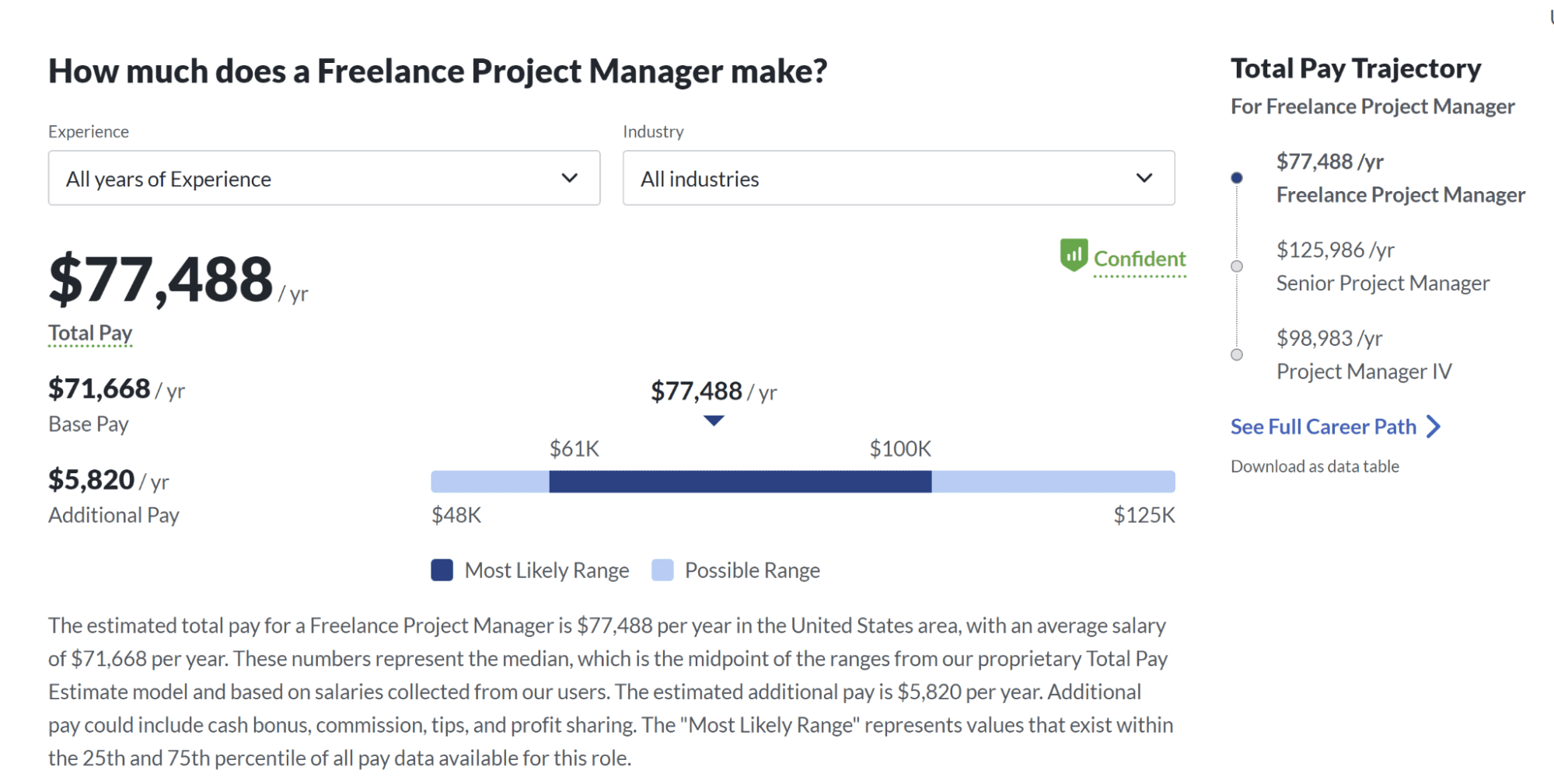The width and height of the screenshot is (1554, 784).
Task: Click the dark blue Most Likely Range legend square
Action: pyautogui.click(x=442, y=570)
